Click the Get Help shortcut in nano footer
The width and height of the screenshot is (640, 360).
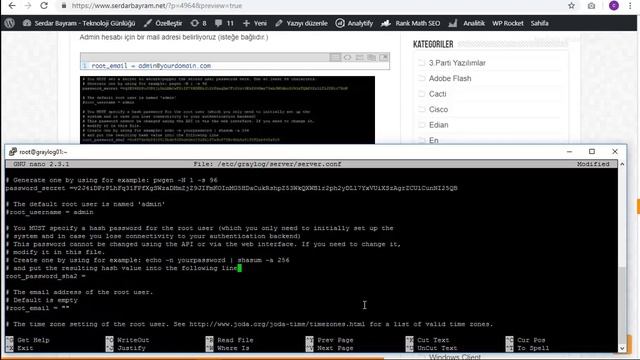click(x=28, y=340)
